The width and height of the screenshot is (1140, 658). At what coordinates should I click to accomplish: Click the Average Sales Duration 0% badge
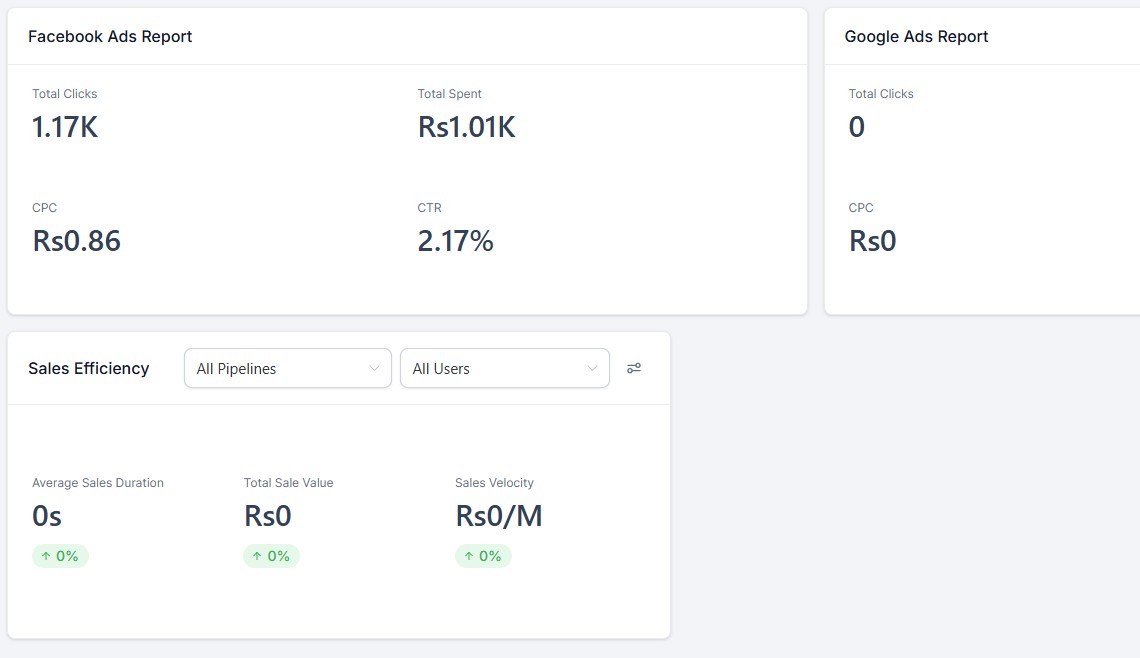coord(60,555)
